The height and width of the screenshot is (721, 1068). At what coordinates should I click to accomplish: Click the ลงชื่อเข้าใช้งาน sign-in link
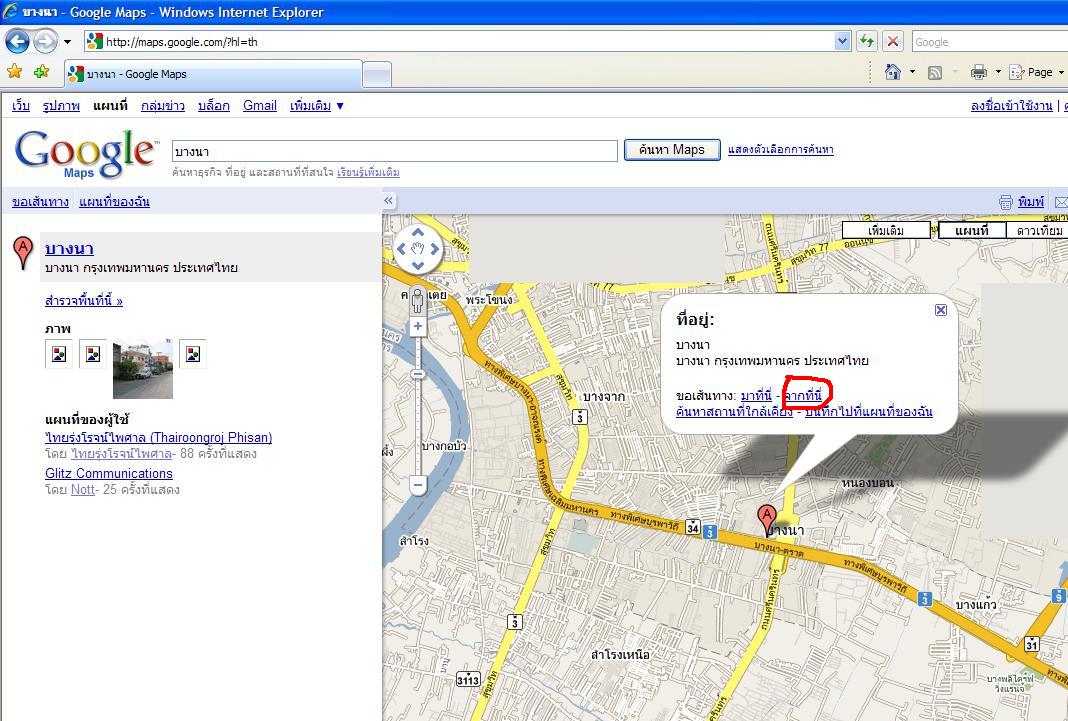click(1011, 106)
